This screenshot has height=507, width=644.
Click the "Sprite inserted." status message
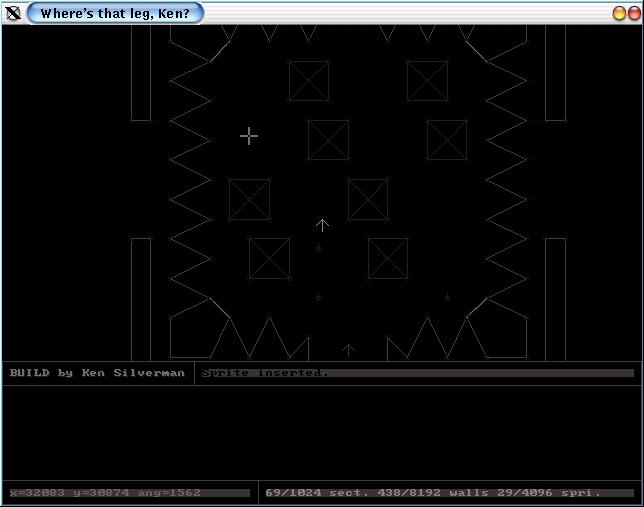coord(265,373)
